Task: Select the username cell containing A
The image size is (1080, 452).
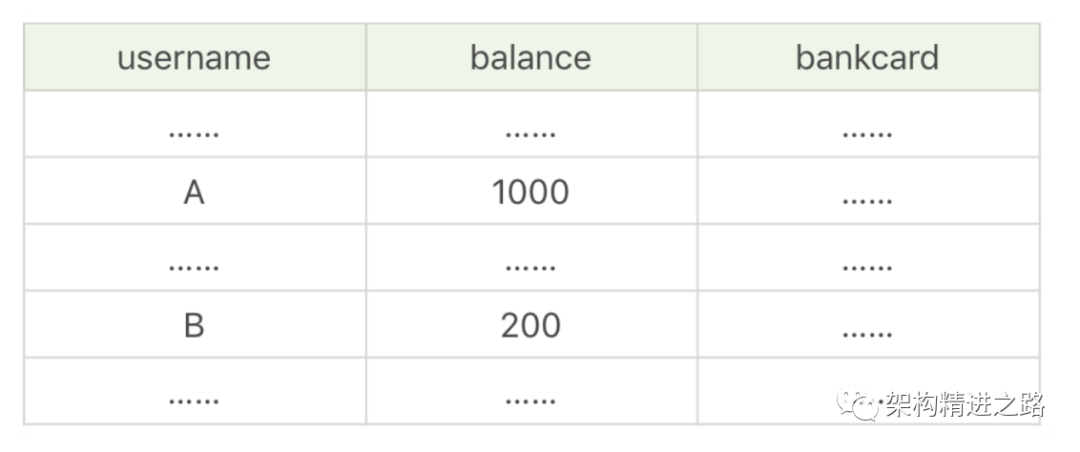Action: [194, 191]
